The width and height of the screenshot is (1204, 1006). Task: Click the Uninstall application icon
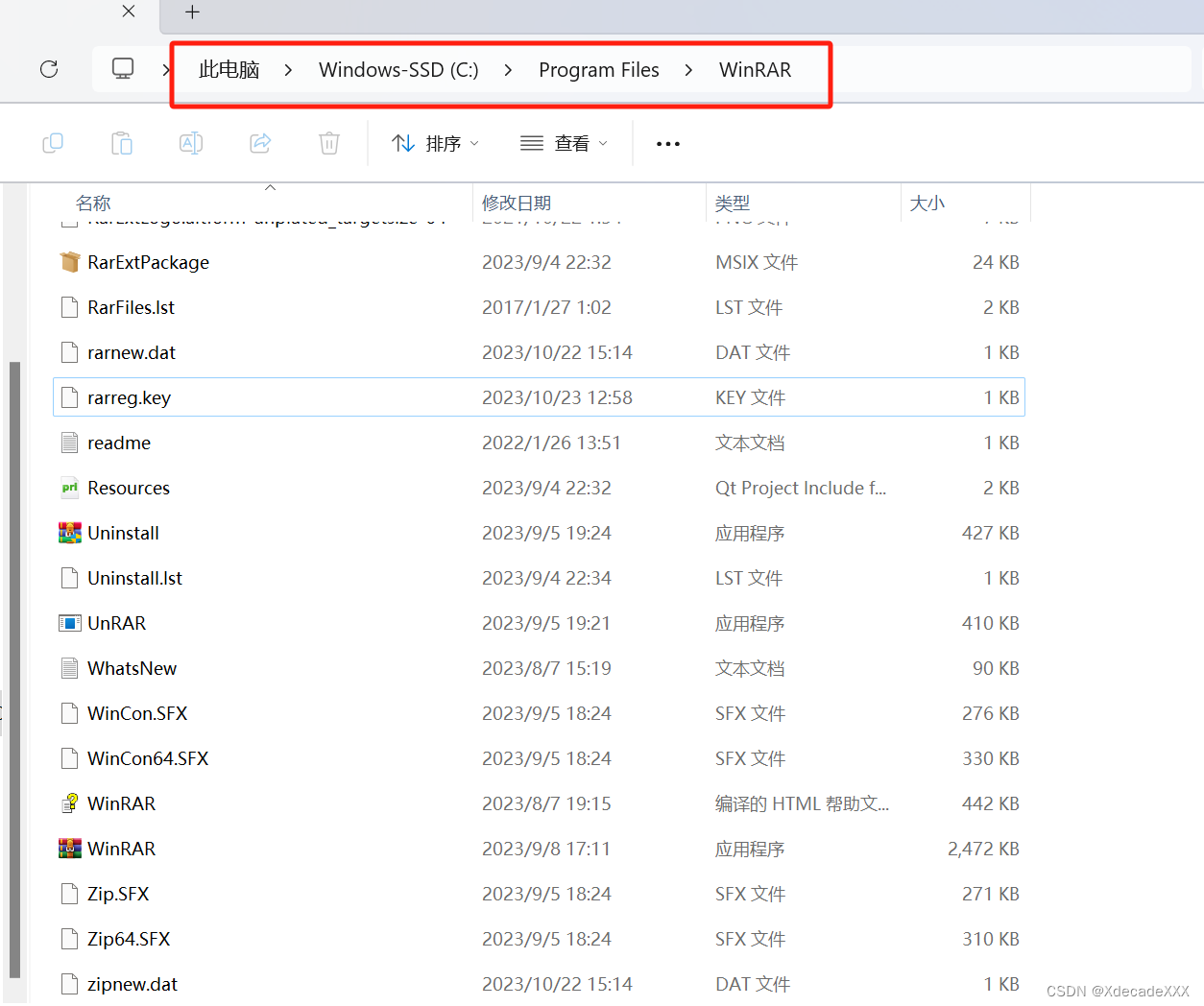click(x=70, y=533)
